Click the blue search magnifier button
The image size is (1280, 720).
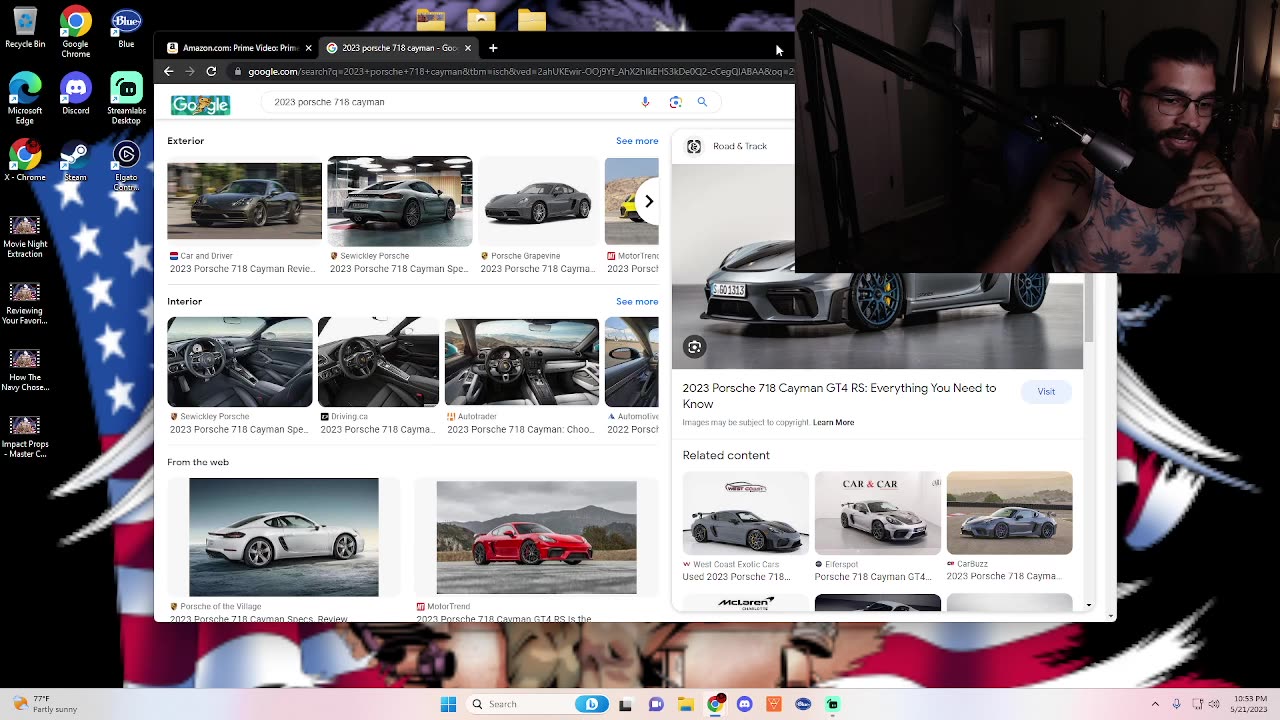pyautogui.click(x=702, y=102)
